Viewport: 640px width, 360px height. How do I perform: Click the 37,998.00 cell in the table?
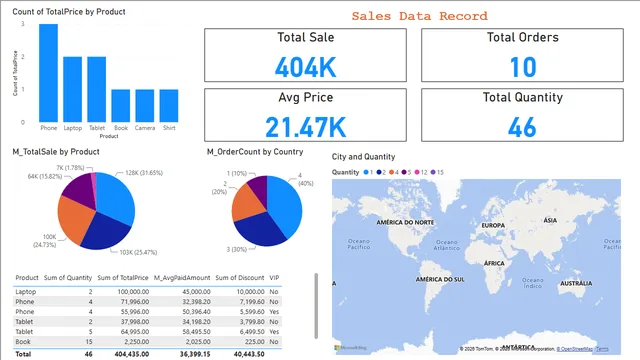point(135,322)
